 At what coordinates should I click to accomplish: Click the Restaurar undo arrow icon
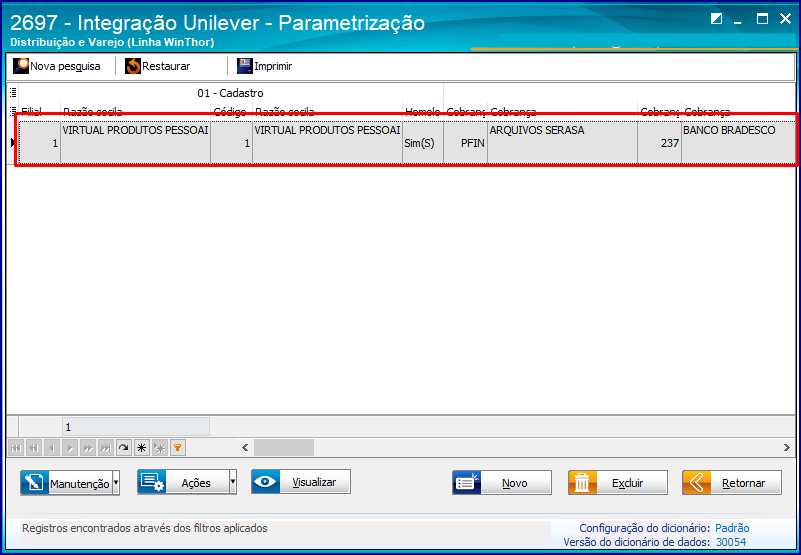tap(133, 66)
